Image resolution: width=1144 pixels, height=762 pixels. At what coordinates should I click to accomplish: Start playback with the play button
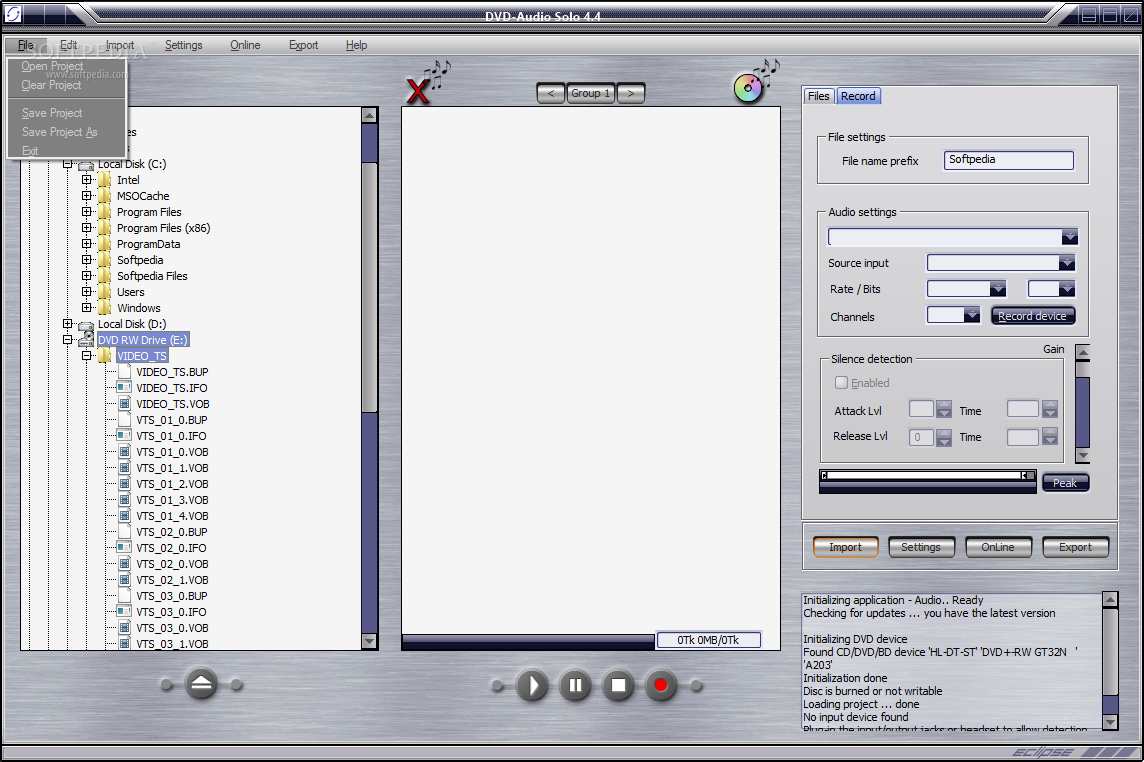(x=533, y=685)
